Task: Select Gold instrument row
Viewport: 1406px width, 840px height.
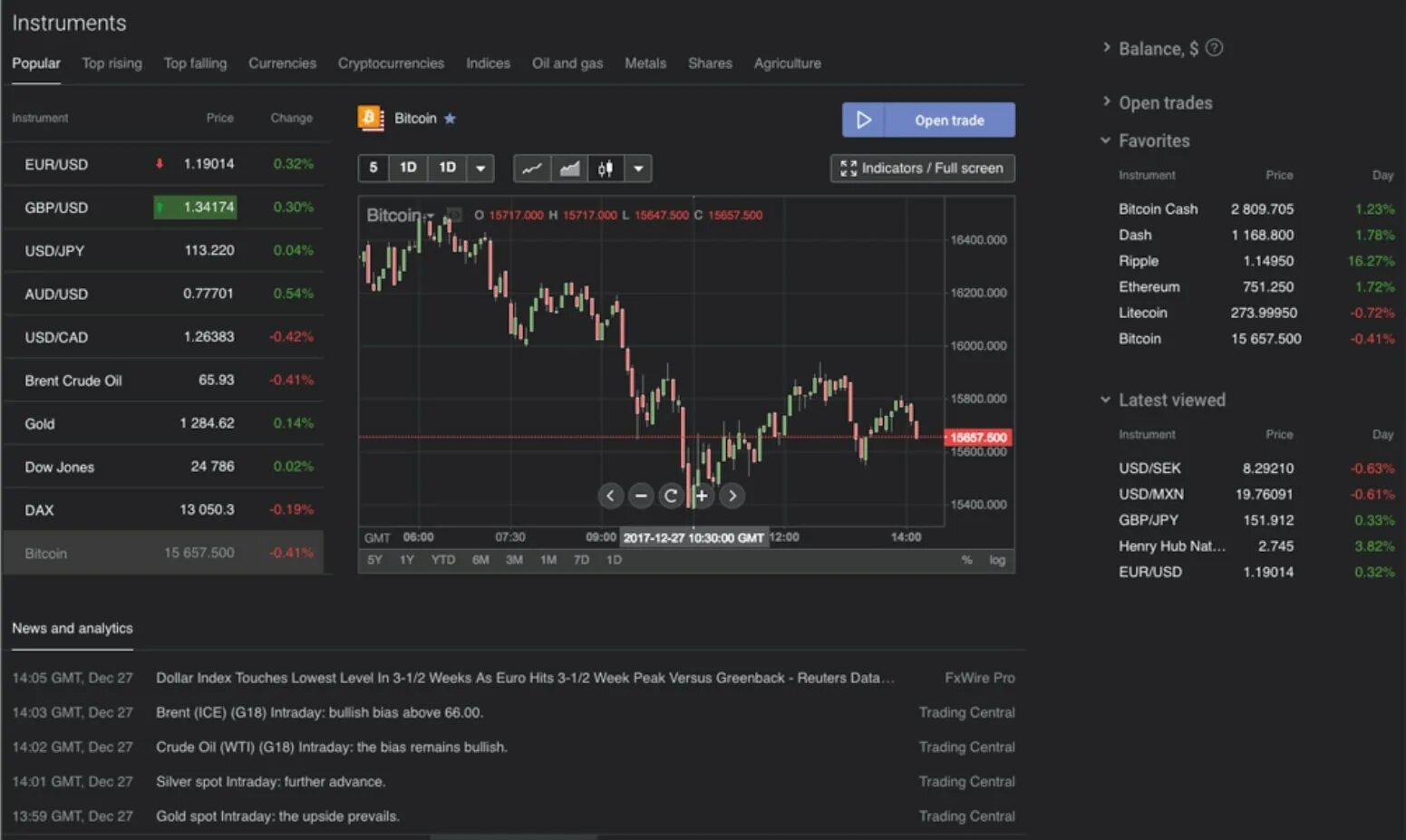Action: coord(163,423)
